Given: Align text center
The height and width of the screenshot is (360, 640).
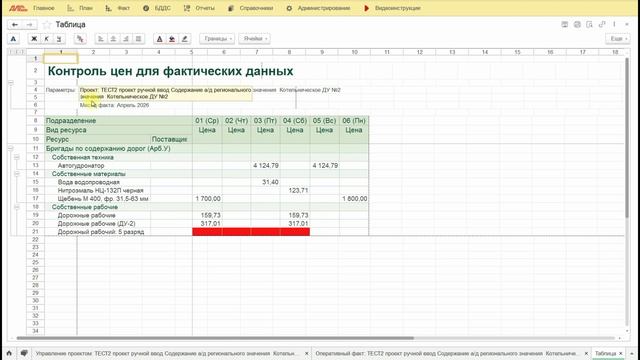Looking at the screenshot, I should 113,39.
